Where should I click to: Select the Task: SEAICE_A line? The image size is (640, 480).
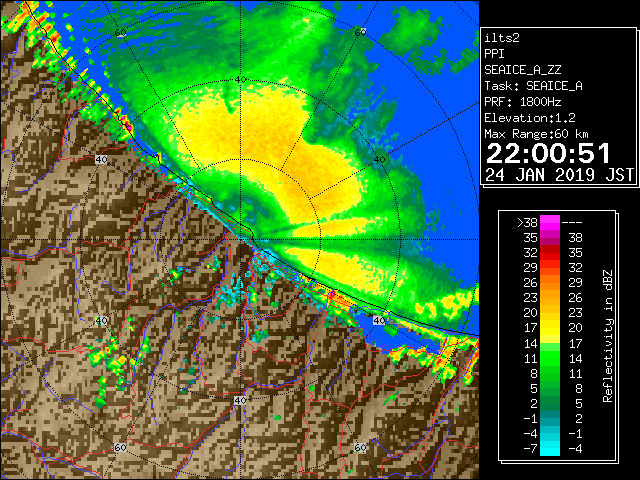(x=533, y=86)
